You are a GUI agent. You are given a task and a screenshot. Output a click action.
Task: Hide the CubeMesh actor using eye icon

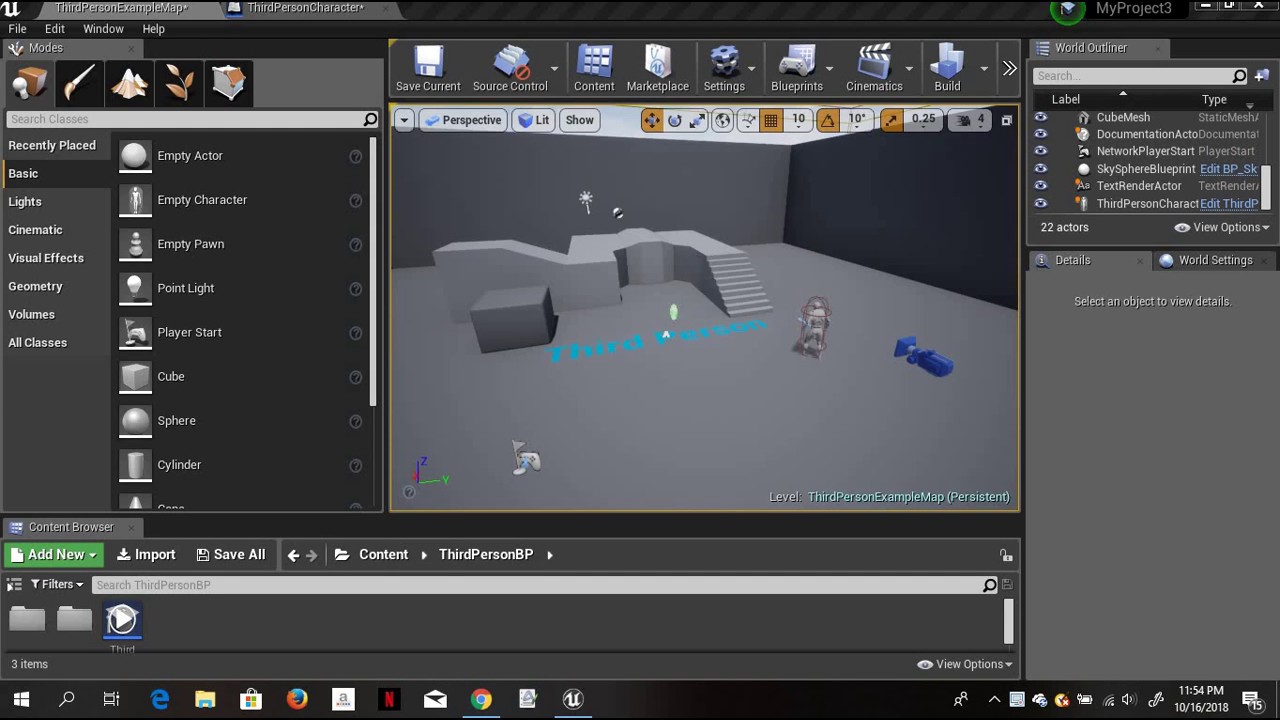click(1041, 118)
